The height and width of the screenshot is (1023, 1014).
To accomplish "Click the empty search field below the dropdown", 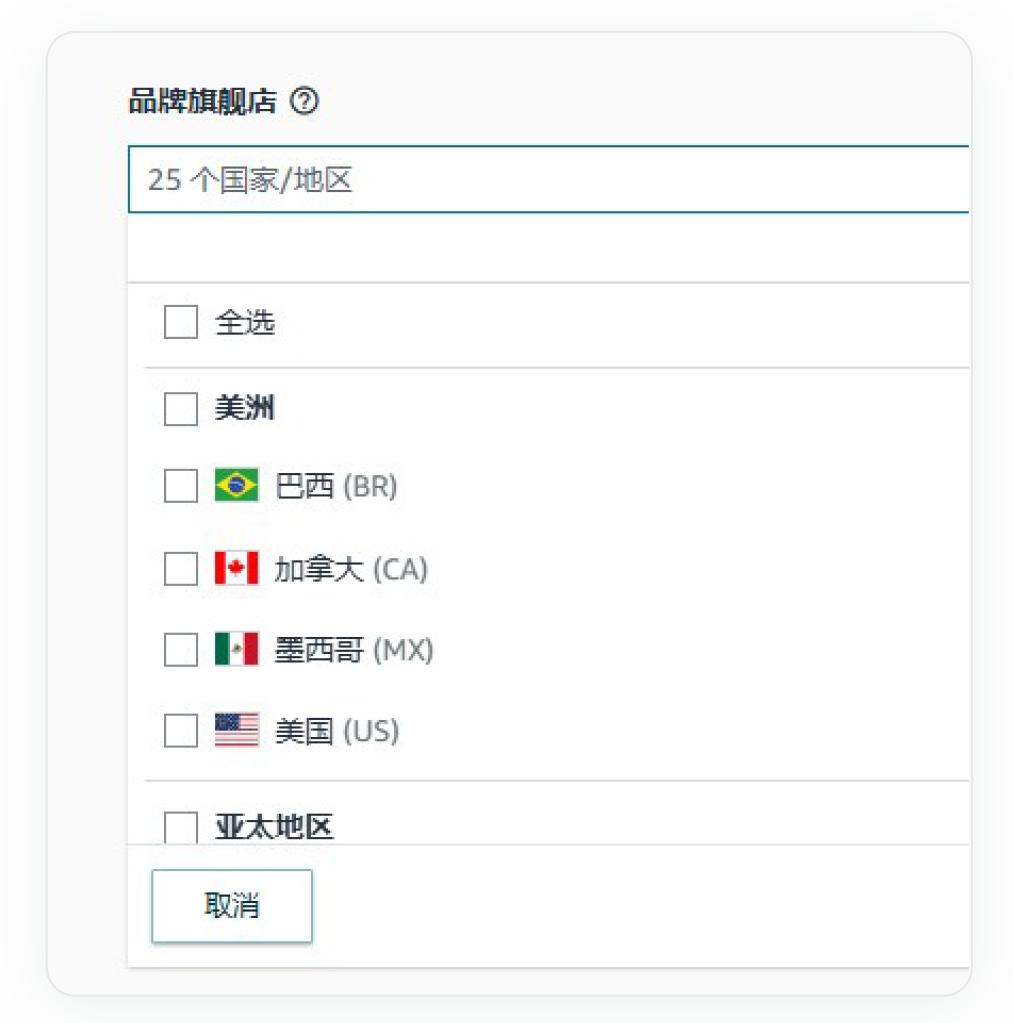I will coord(548,248).
